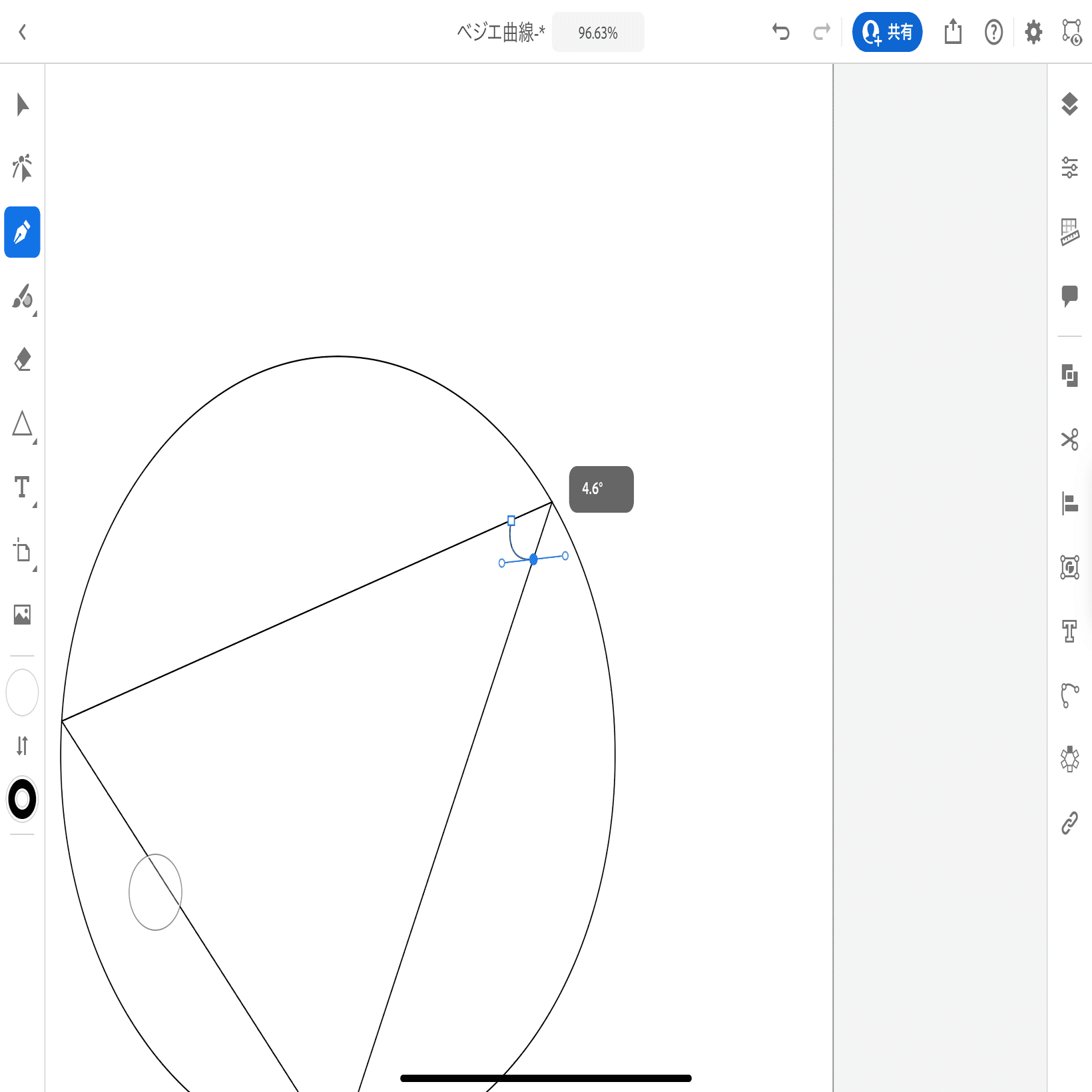Click the selected blue anchor point

point(533,559)
